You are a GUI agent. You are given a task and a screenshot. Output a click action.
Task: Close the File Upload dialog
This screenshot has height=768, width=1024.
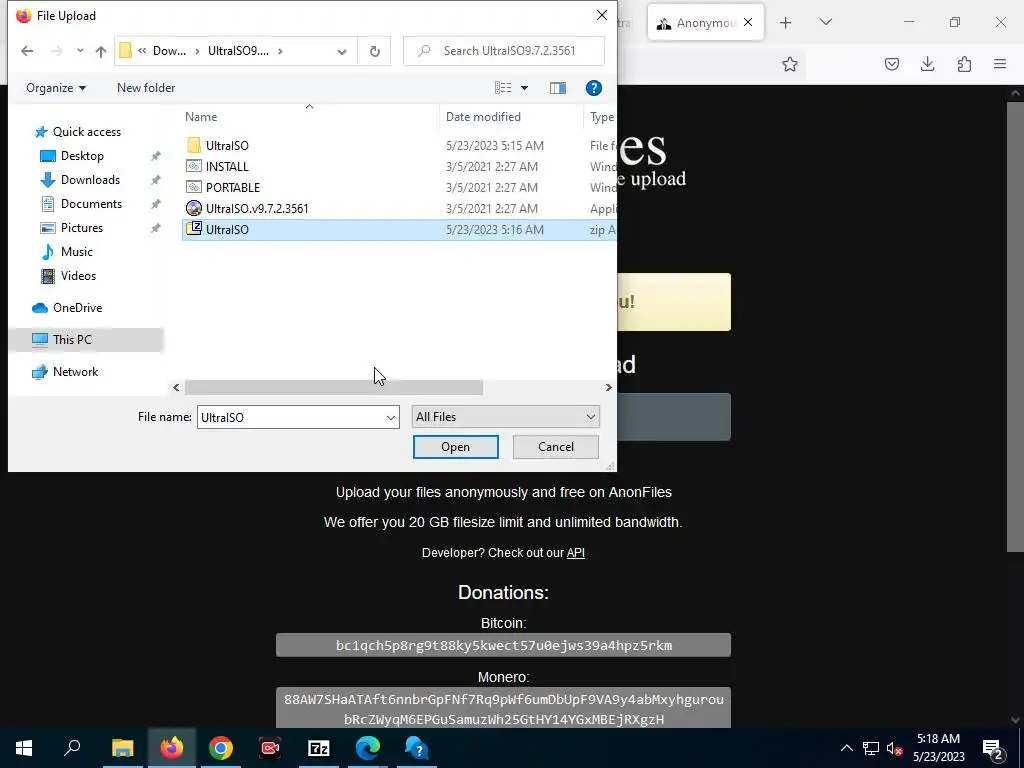(x=601, y=15)
